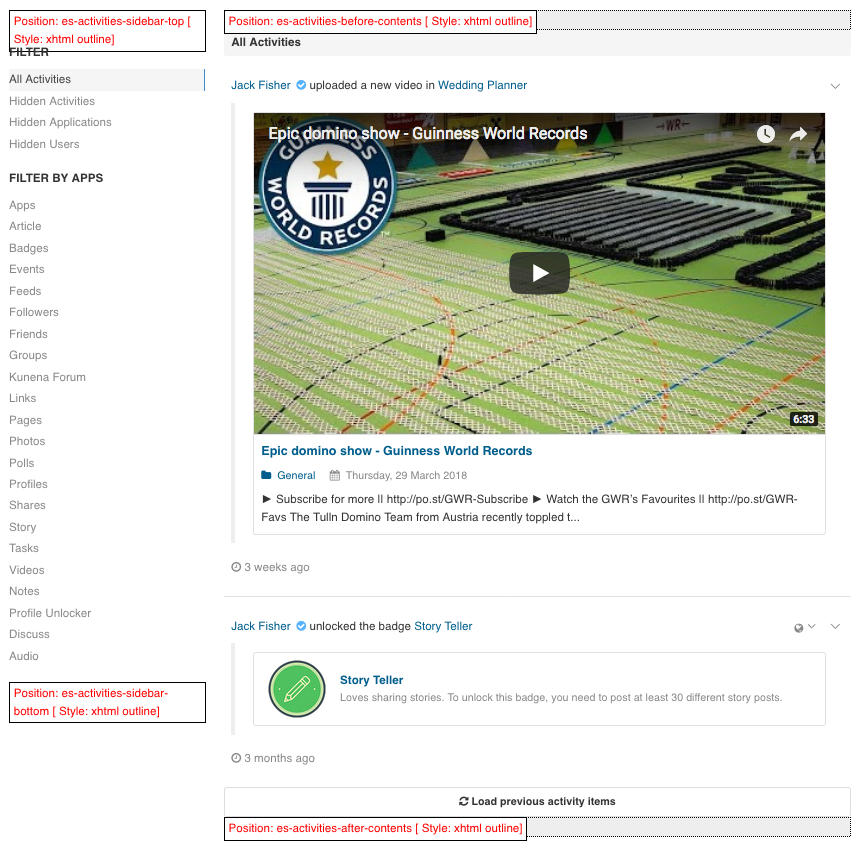Open Story Teller link in activity header
This screenshot has height=853, width=861.
[443, 626]
